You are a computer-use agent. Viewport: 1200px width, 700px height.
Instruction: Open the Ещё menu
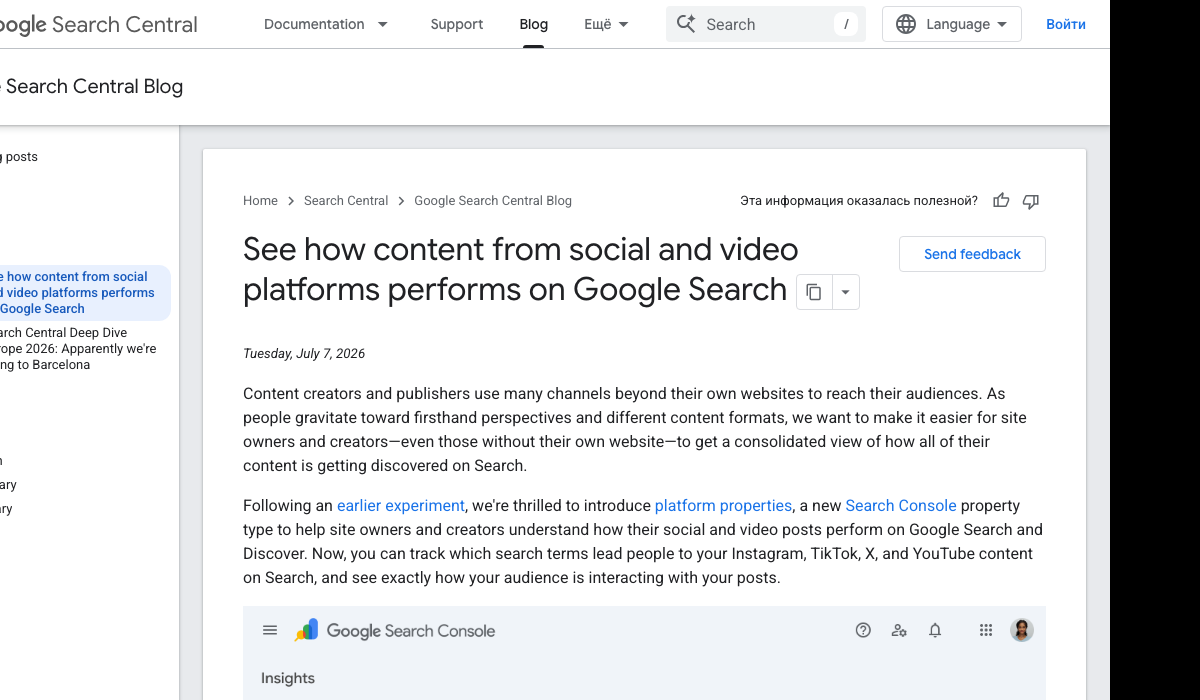tap(607, 24)
